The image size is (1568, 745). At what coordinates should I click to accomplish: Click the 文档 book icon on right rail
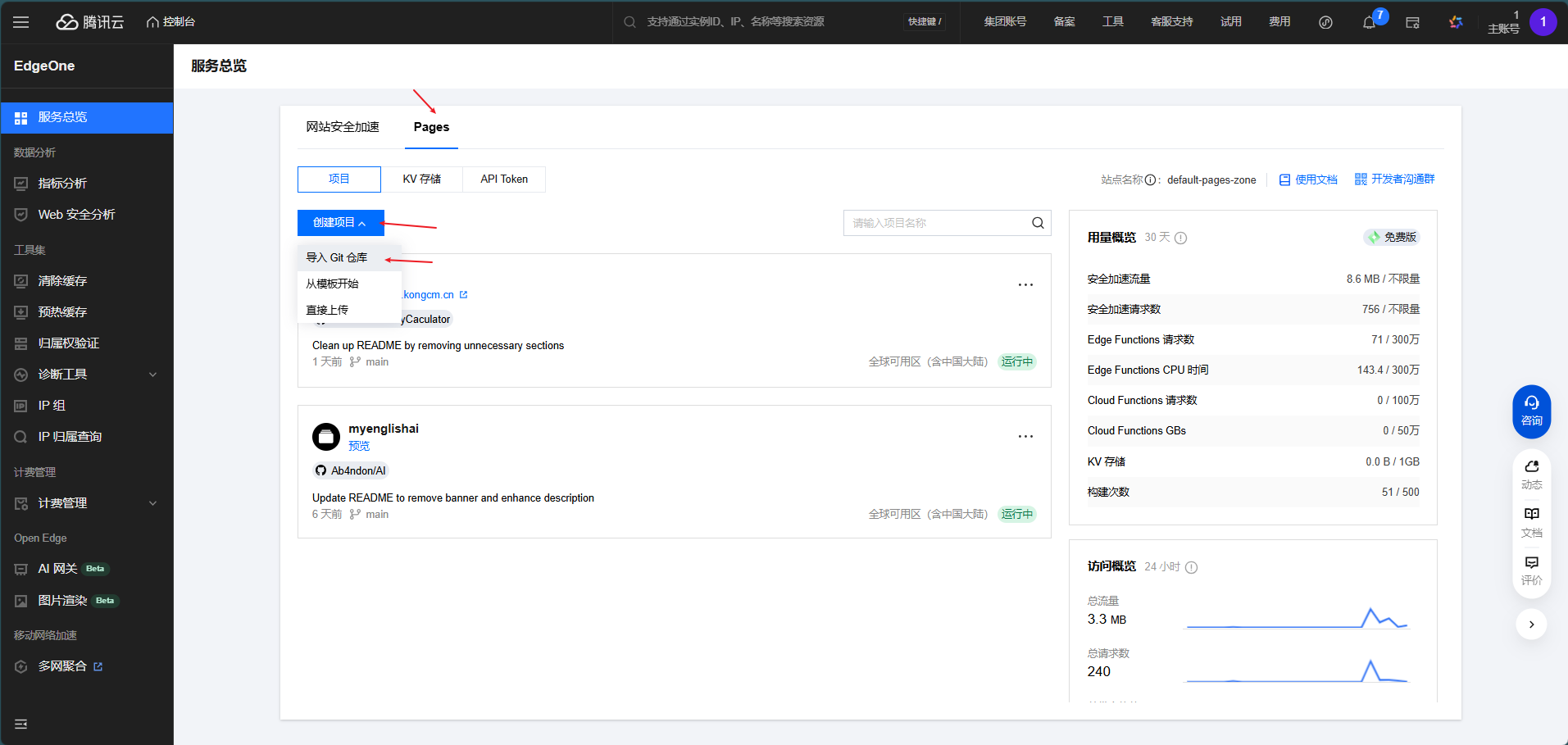(x=1531, y=521)
